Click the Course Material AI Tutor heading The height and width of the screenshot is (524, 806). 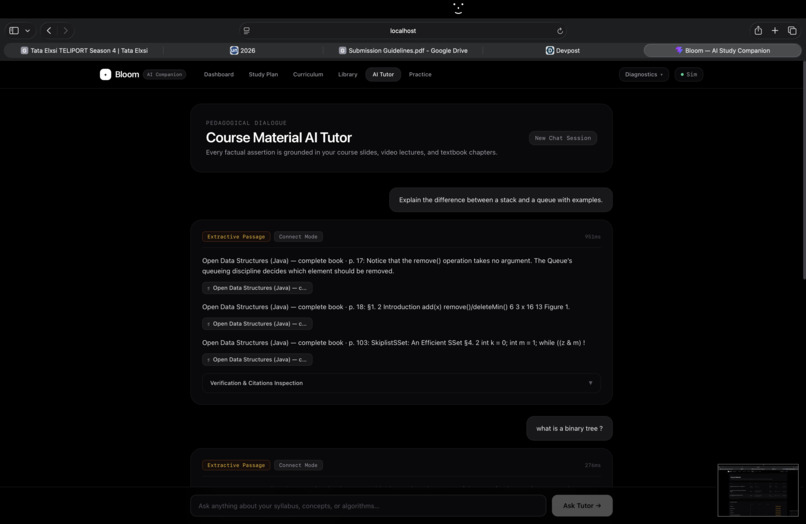tap(279, 138)
